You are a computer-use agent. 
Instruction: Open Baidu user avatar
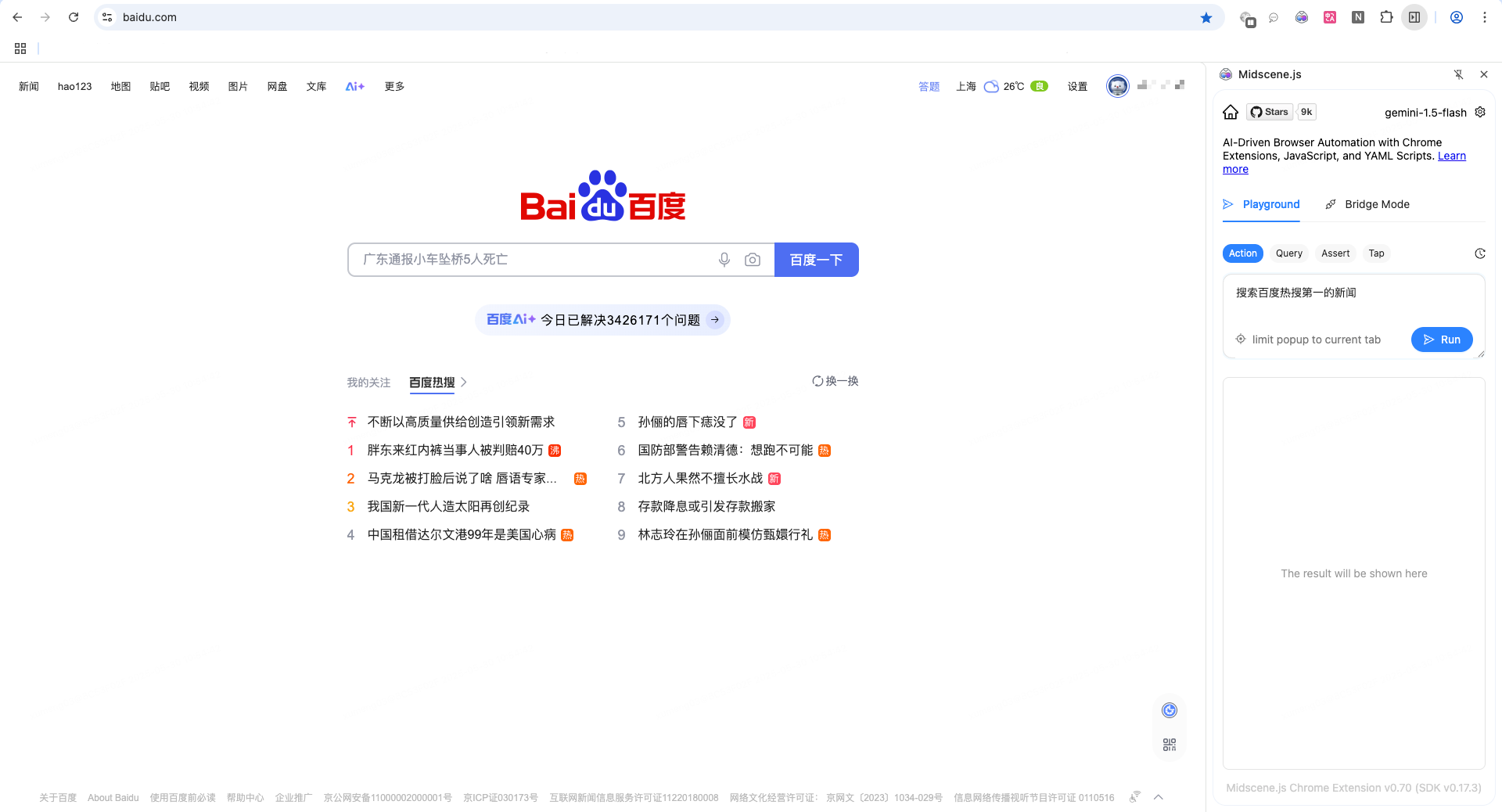(1118, 86)
